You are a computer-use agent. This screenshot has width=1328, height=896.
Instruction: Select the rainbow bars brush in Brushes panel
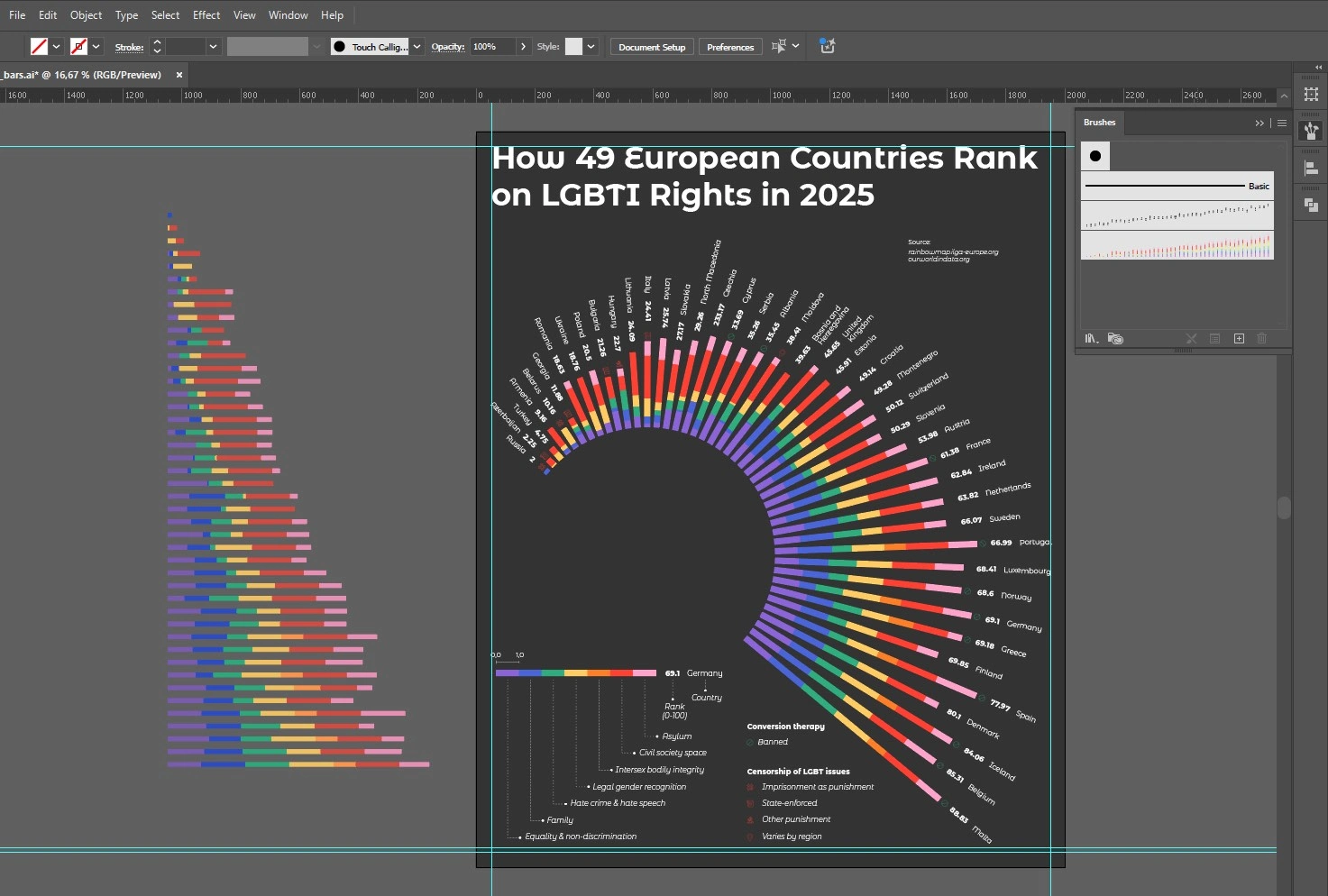tap(1177, 245)
